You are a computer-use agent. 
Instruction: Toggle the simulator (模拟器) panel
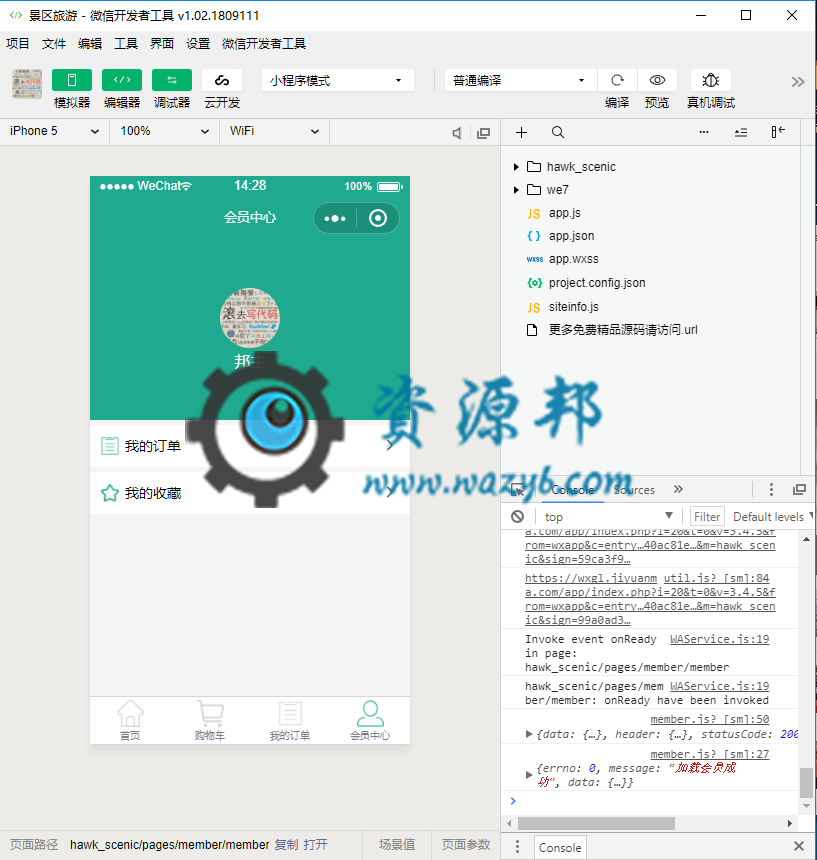click(72, 80)
